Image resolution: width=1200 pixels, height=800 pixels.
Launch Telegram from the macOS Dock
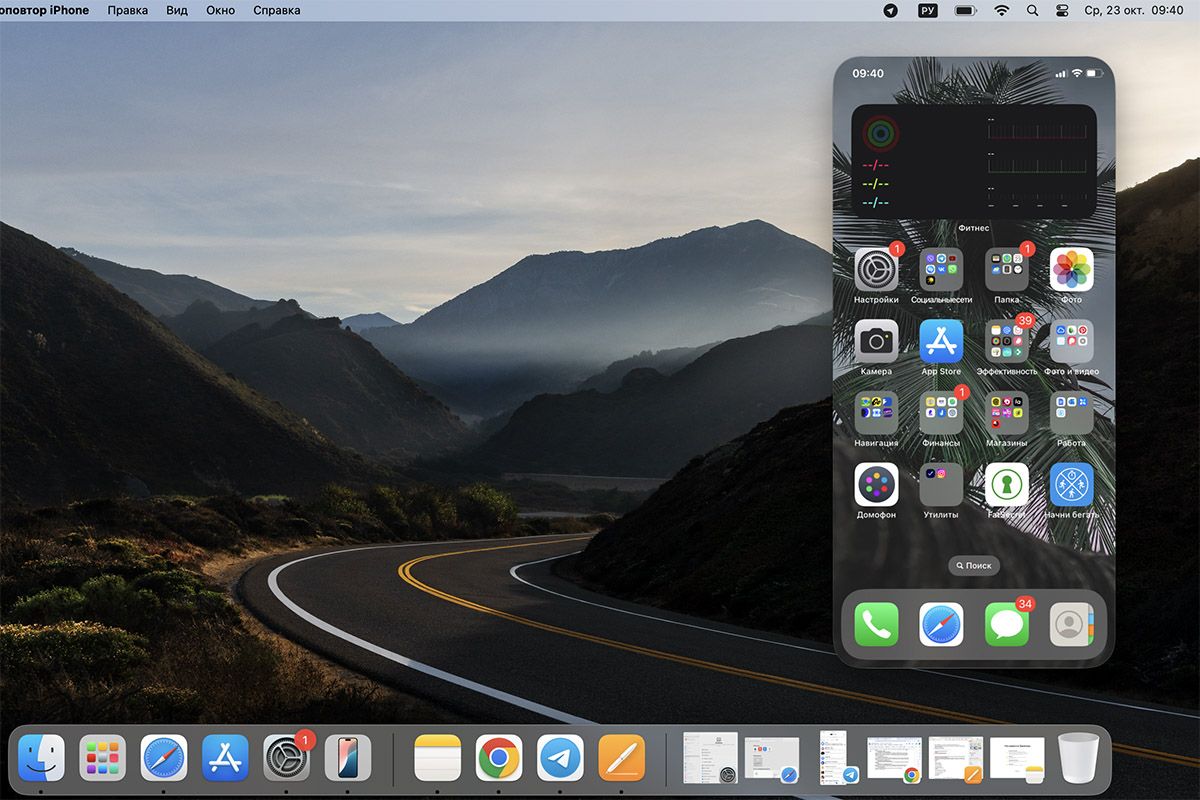click(x=560, y=758)
